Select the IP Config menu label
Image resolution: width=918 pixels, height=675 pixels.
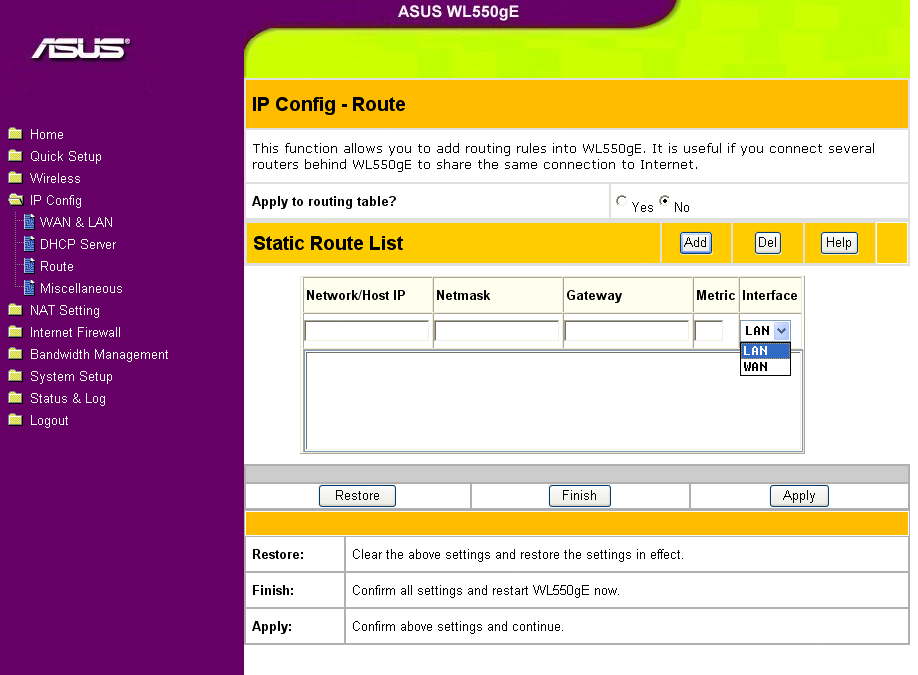pyautogui.click(x=56, y=200)
